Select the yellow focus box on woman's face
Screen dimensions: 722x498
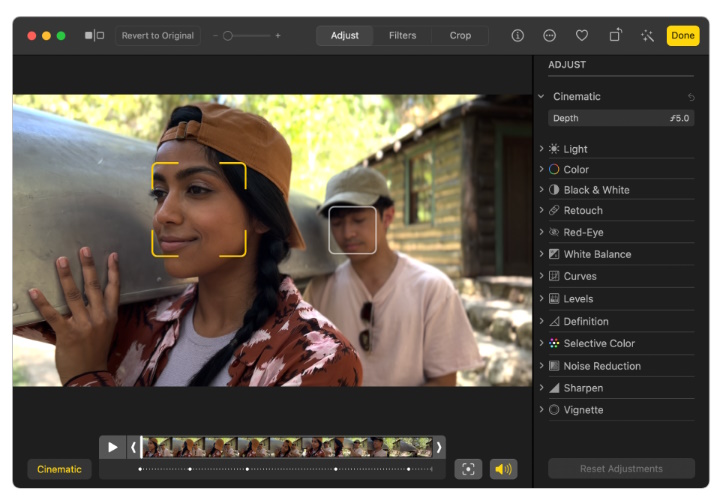(x=198, y=209)
